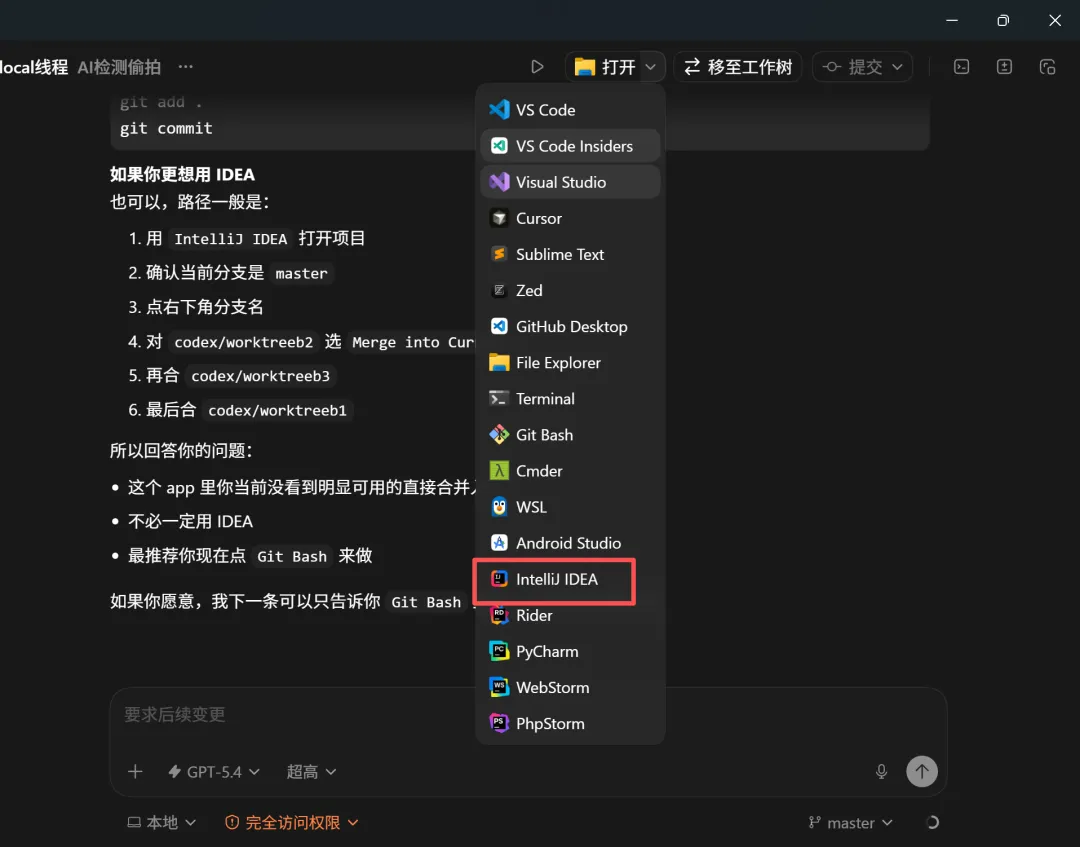Viewport: 1080px width, 847px height.
Task: Click the Rider icon
Action: [x=499, y=615]
